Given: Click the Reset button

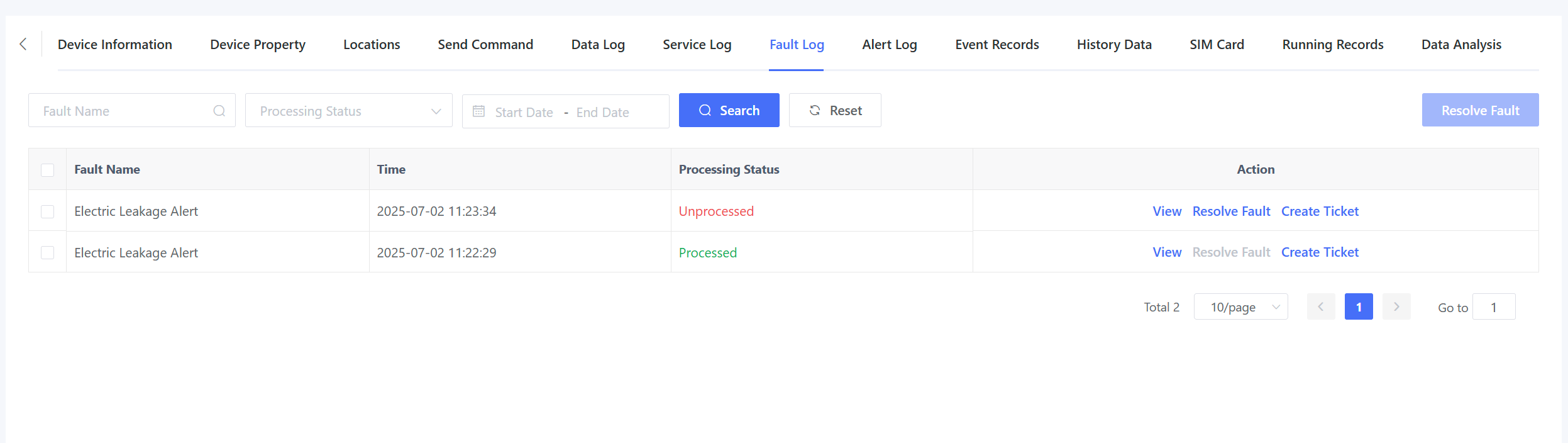Looking at the screenshot, I should click(834, 111).
